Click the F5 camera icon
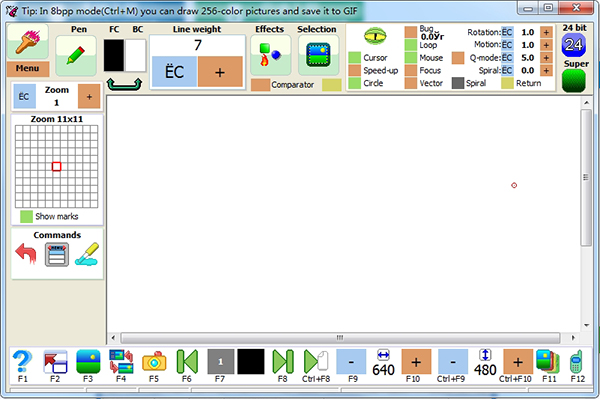Screen dimensions: 600x399 click(x=154, y=362)
